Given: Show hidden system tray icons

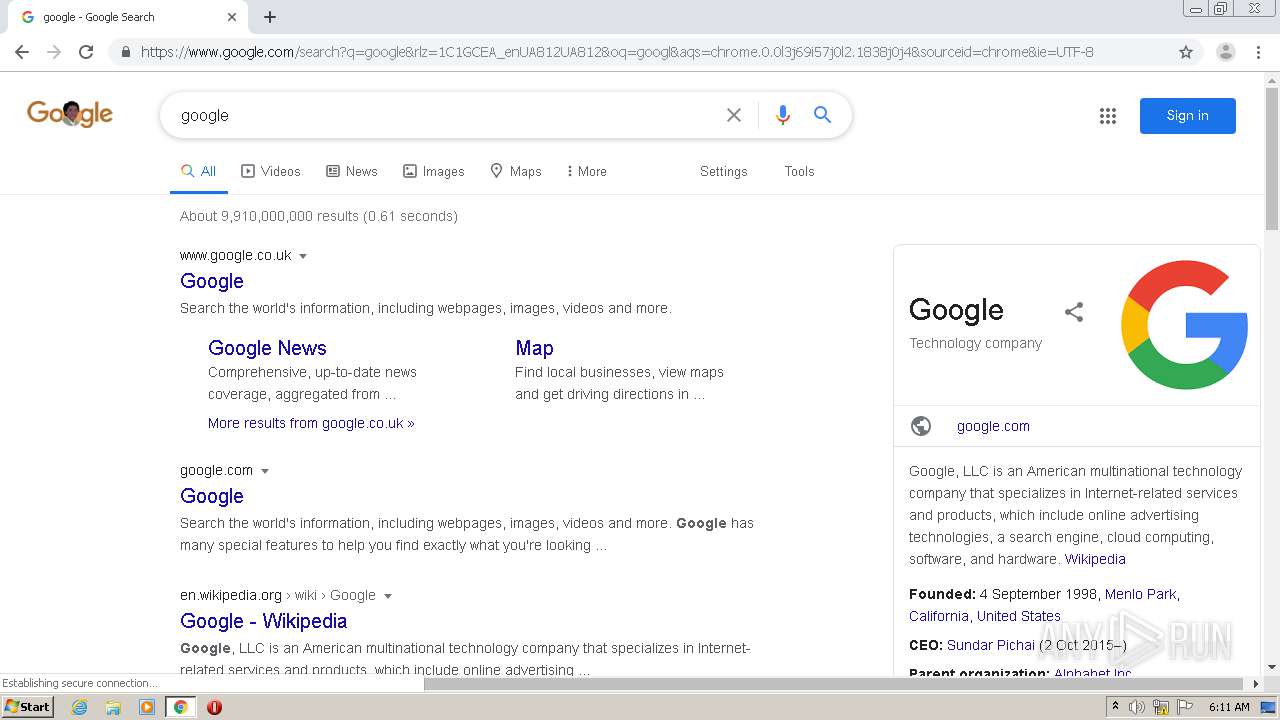Looking at the screenshot, I should 1115,707.
